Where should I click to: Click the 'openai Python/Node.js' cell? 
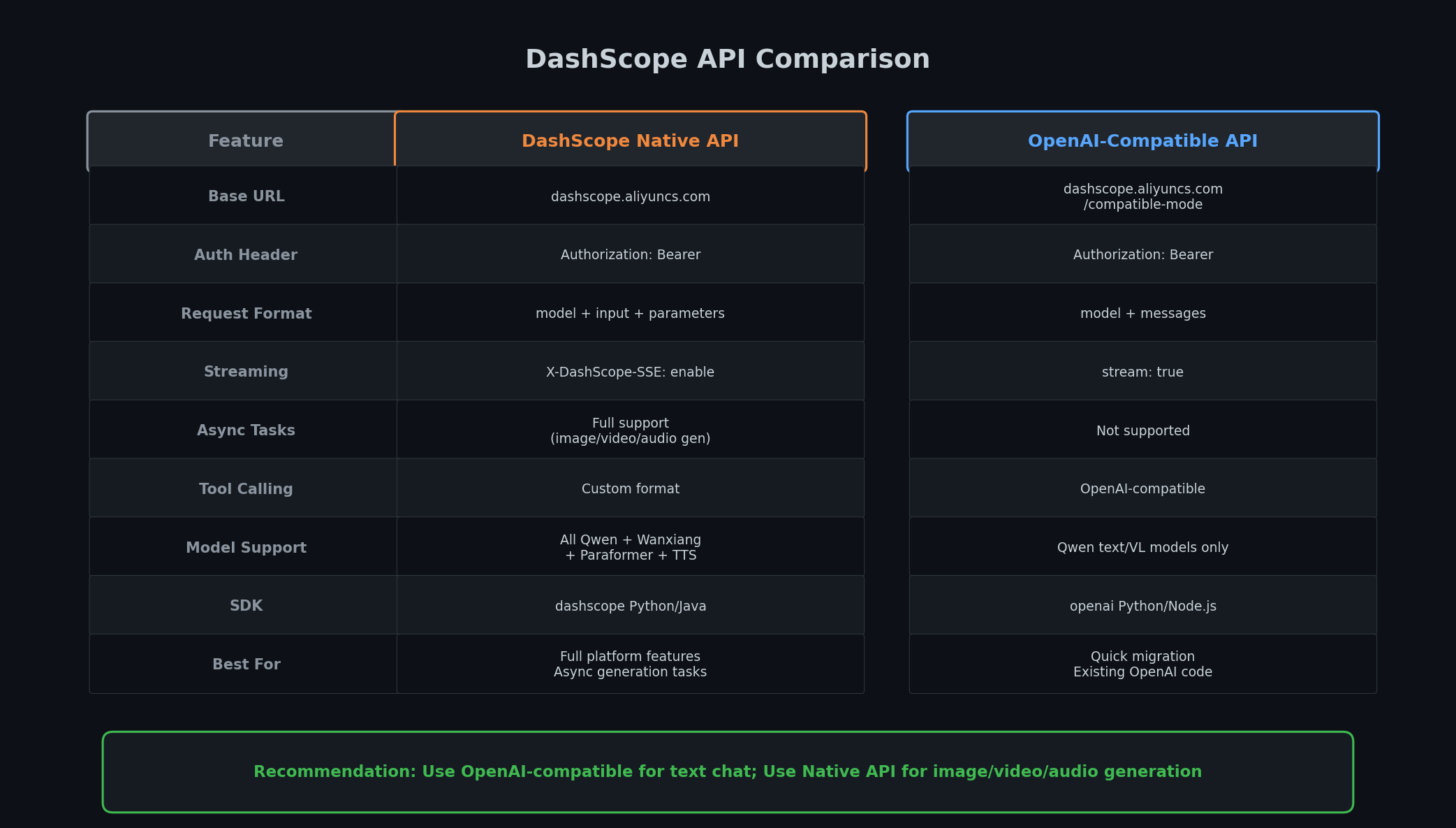pyautogui.click(x=1142, y=607)
